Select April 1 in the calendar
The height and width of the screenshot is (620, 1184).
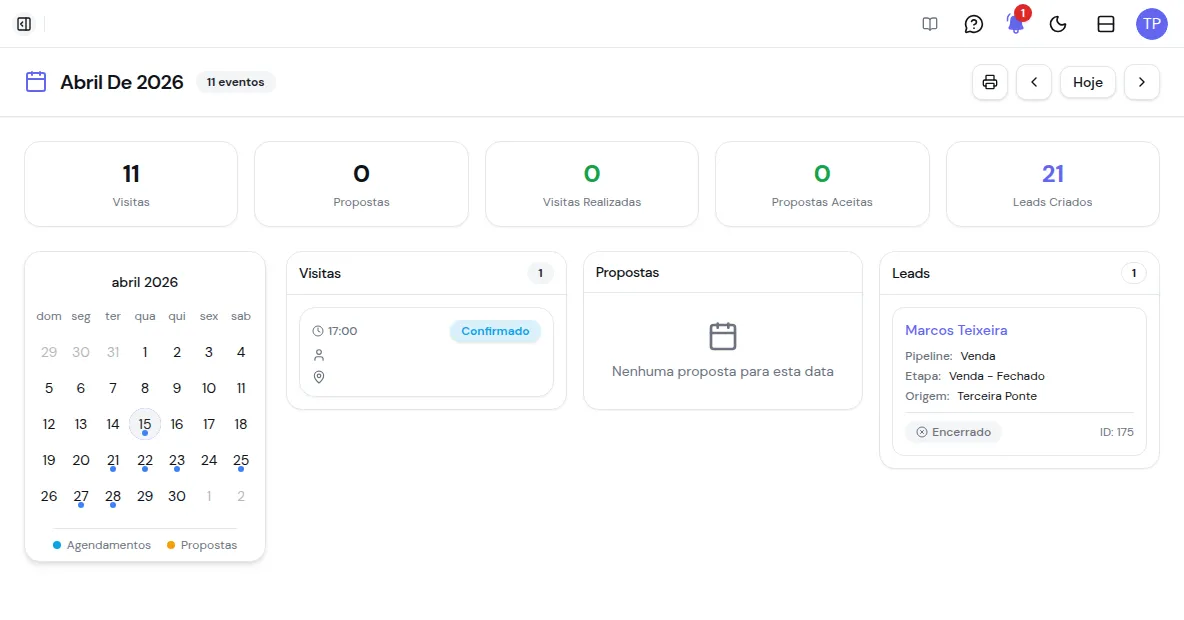pos(145,352)
